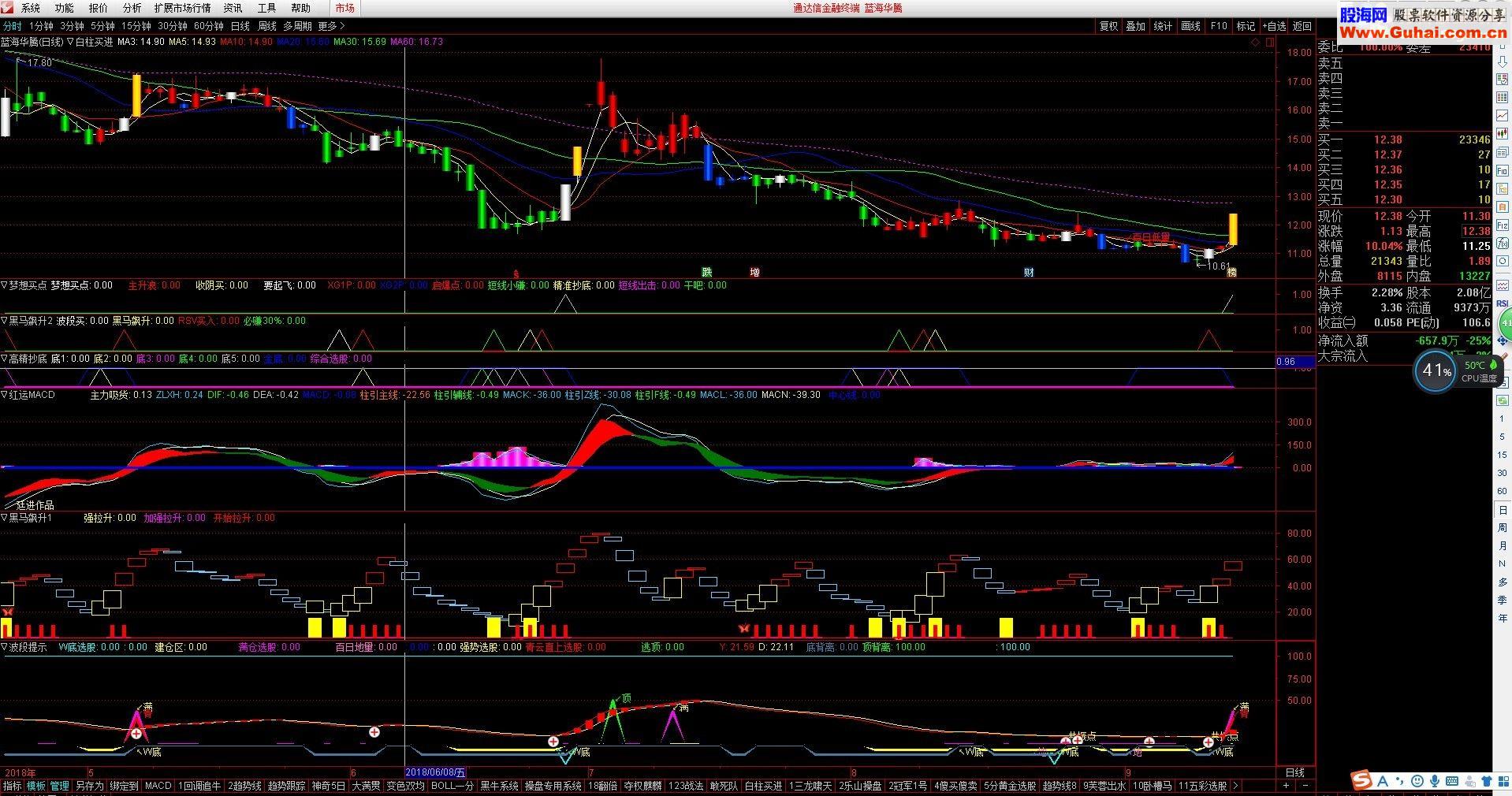This screenshot has width=1512, height=796.
Task: Click the Sogou input method S logo
Action: [x=1361, y=779]
